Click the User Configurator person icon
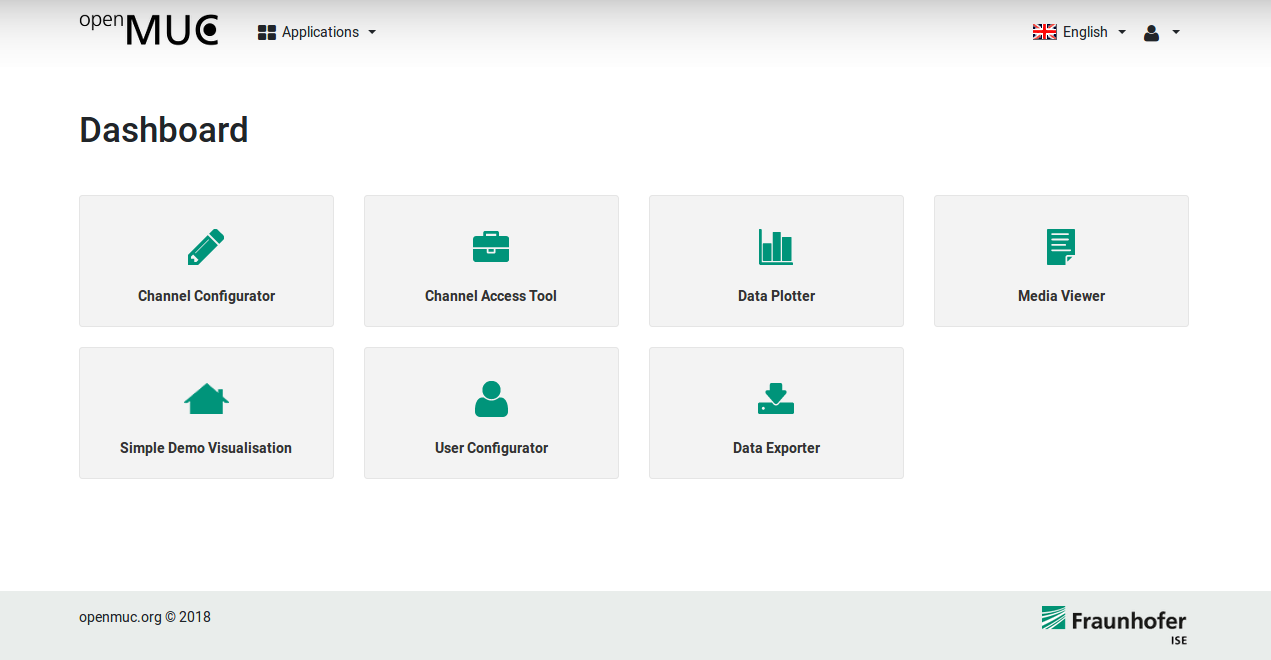 pyautogui.click(x=491, y=398)
